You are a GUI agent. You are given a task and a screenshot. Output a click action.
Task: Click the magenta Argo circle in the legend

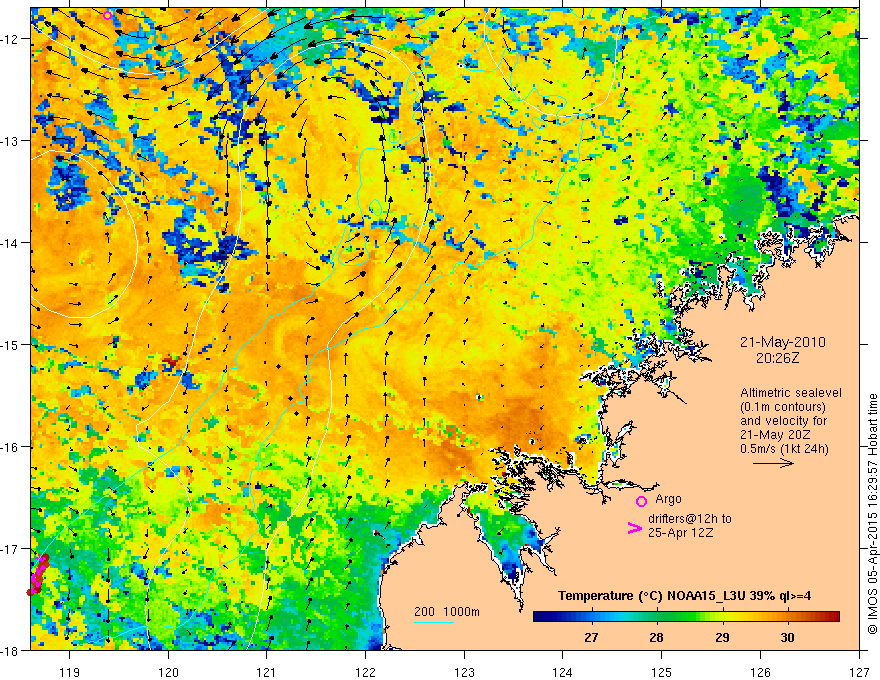641,501
